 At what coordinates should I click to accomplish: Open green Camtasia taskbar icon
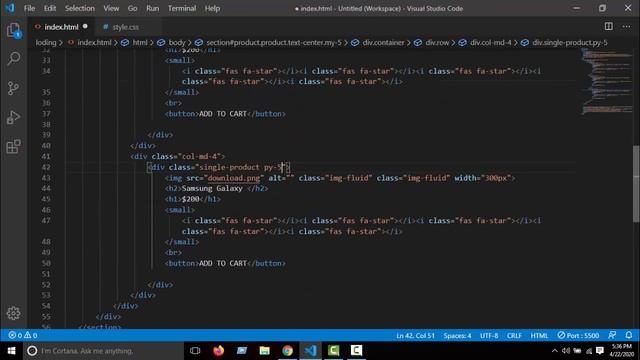click(333, 351)
